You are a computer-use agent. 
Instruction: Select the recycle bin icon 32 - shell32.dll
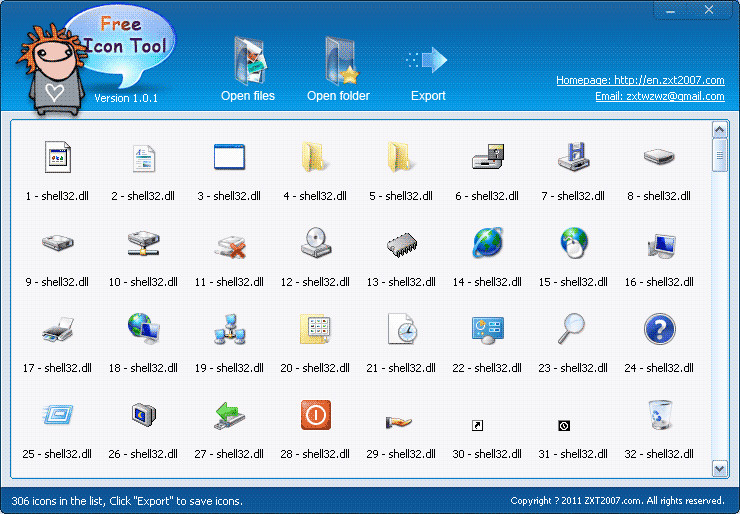(659, 429)
